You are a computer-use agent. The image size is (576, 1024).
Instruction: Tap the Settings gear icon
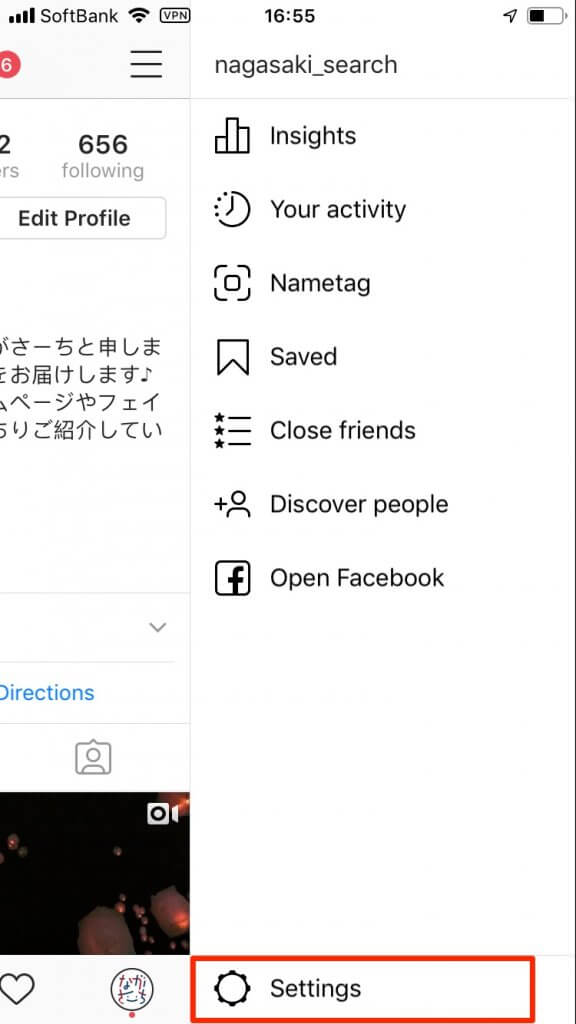click(232, 989)
